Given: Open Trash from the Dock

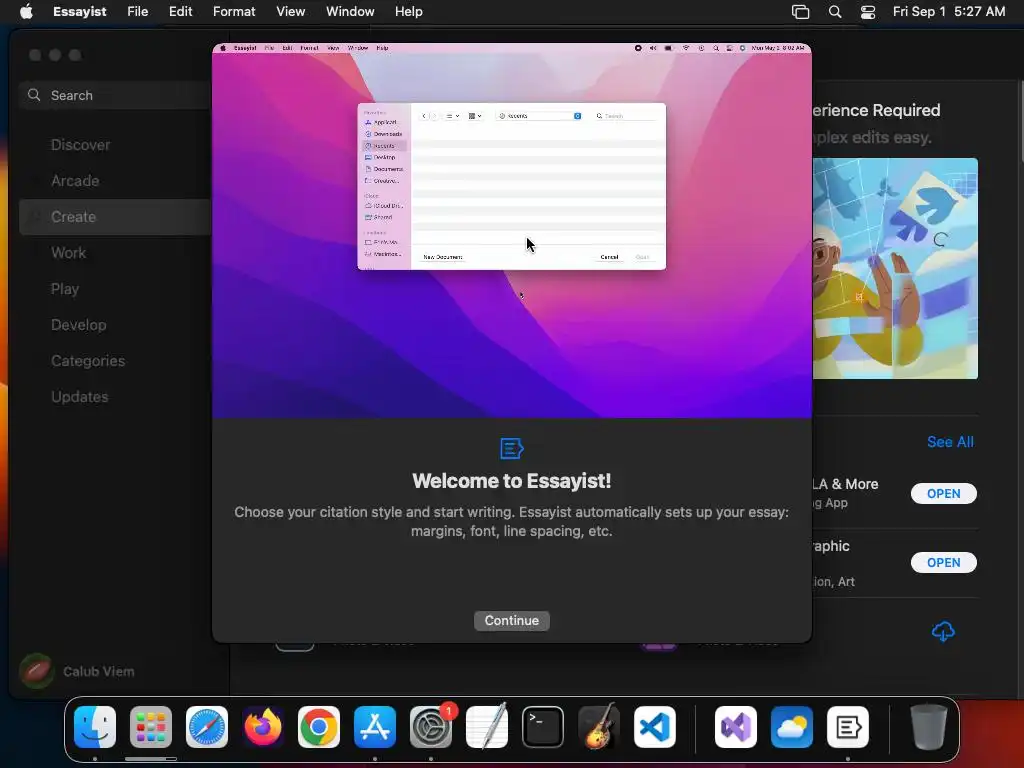Looking at the screenshot, I should [929, 727].
